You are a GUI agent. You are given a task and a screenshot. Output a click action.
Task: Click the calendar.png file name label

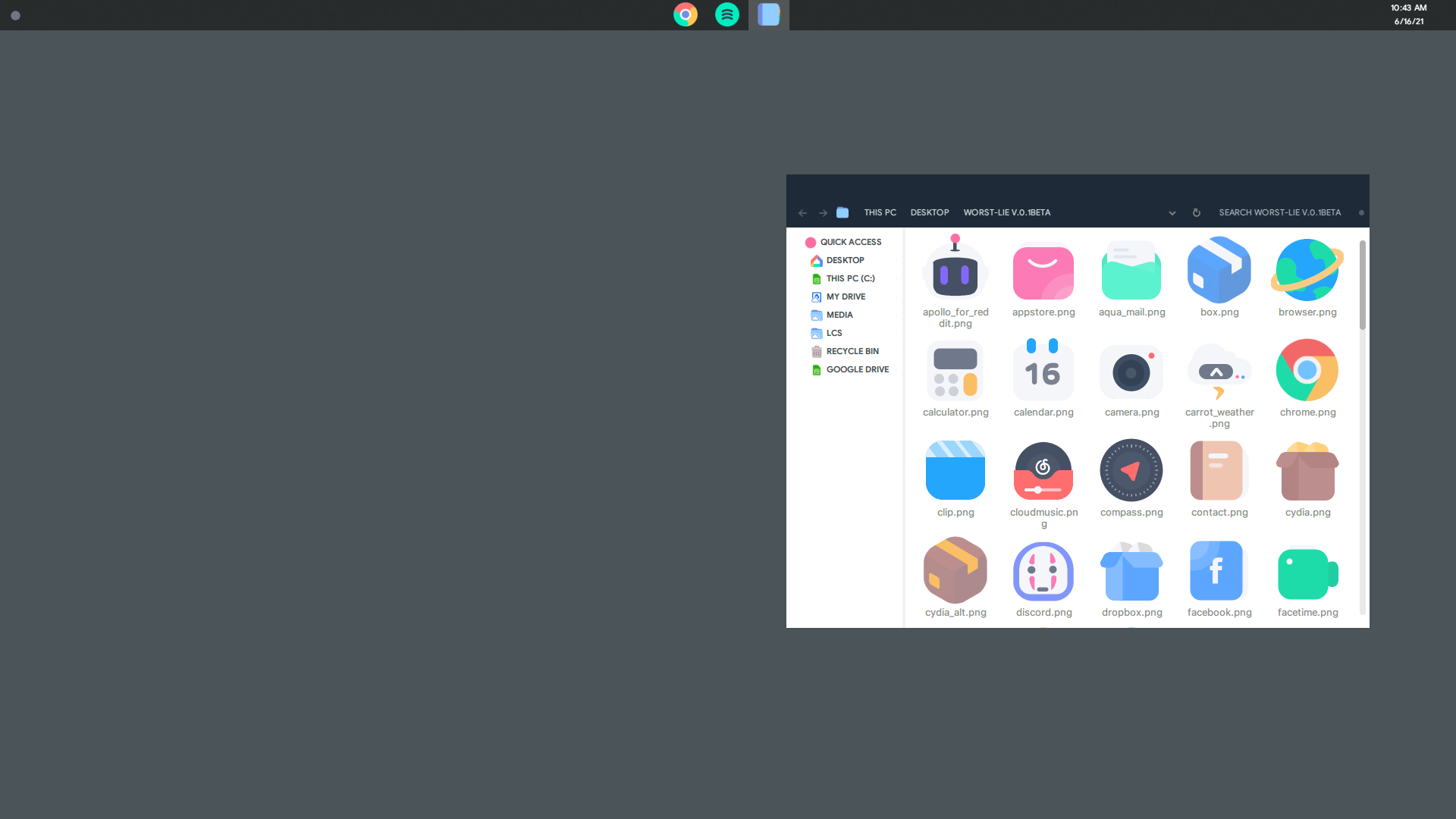tap(1043, 413)
